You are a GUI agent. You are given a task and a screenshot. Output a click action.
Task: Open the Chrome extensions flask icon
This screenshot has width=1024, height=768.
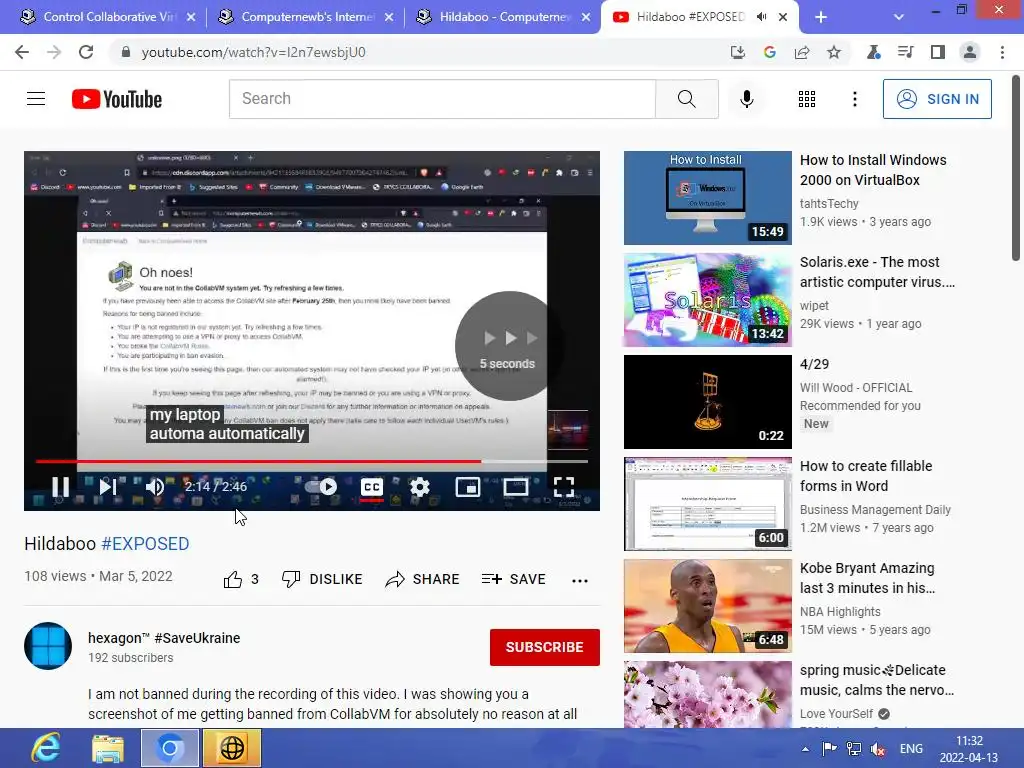tap(873, 52)
